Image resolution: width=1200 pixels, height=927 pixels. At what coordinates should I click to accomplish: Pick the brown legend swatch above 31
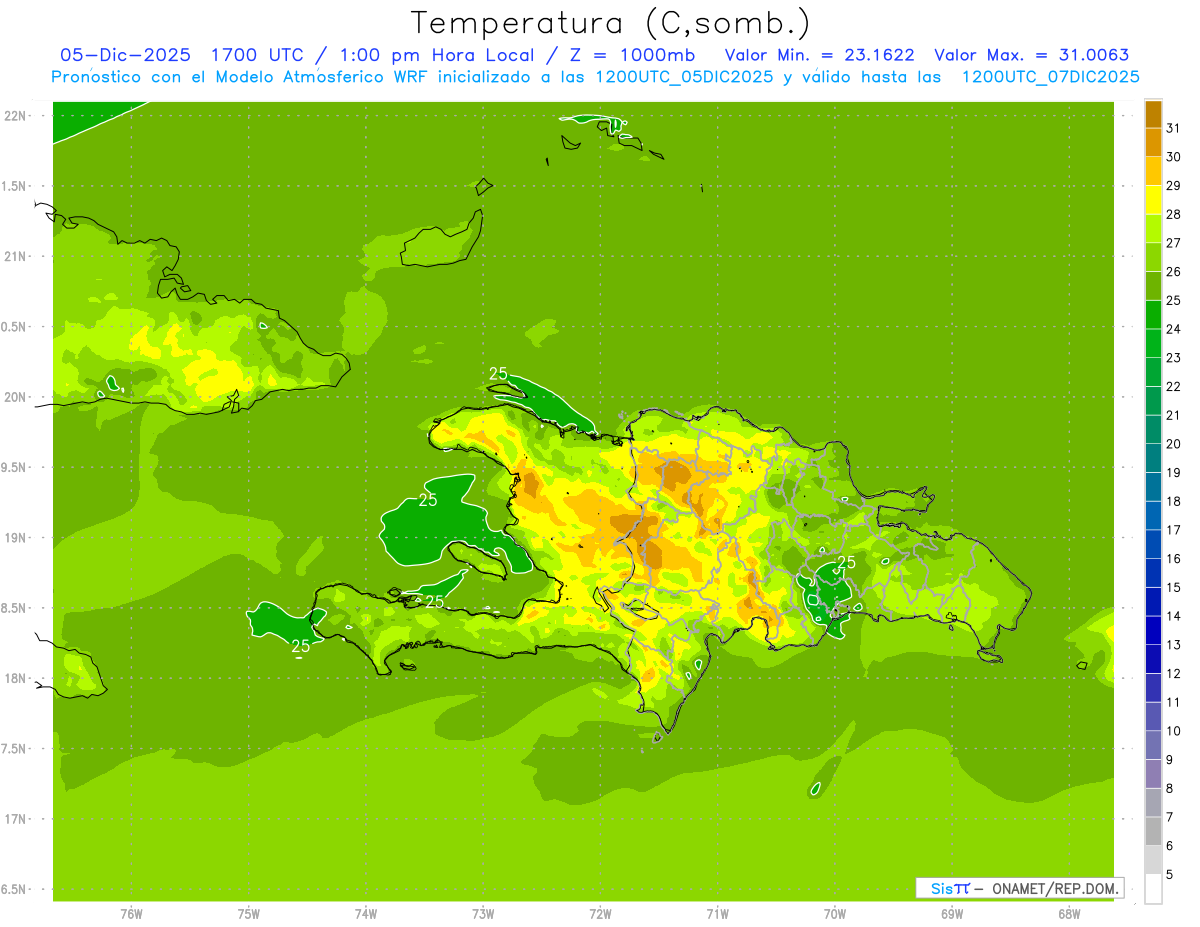(1153, 113)
